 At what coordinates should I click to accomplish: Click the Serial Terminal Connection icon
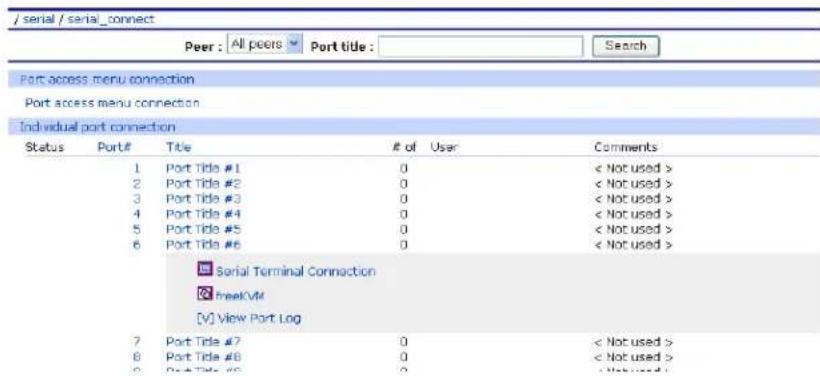[206, 269]
